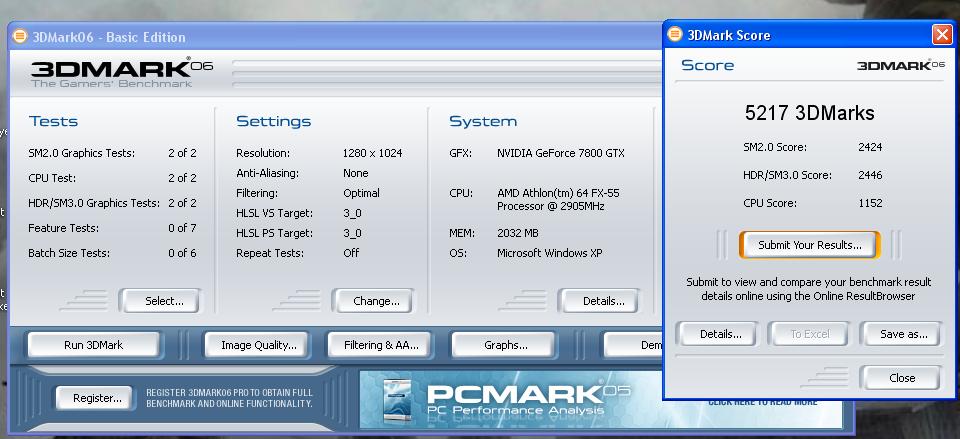Click Submit Your Results... button
Viewport: 960px width, 439px height.
point(809,245)
